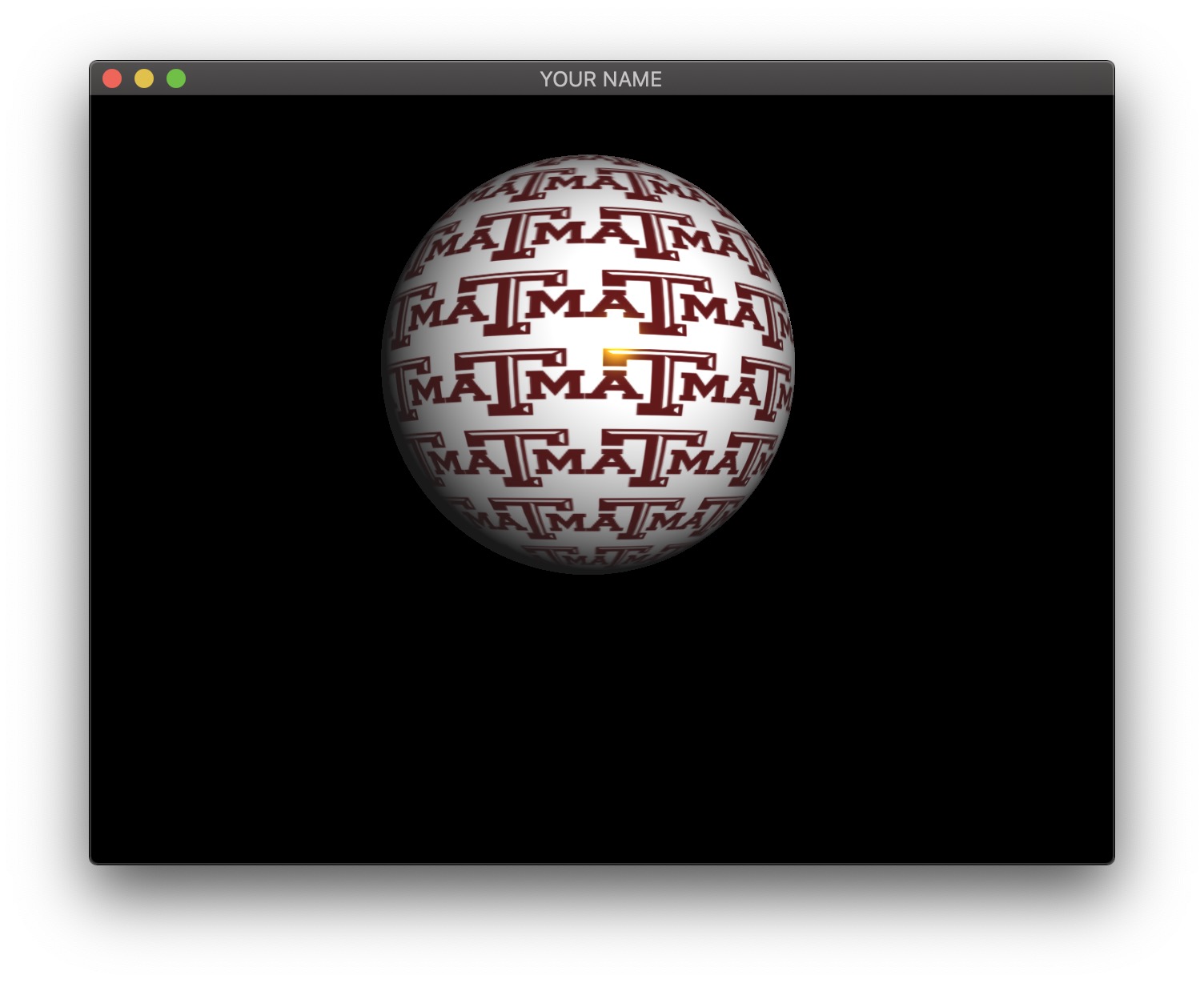Click the textured sphere in the viewport
1204x983 pixels.
(x=588, y=363)
